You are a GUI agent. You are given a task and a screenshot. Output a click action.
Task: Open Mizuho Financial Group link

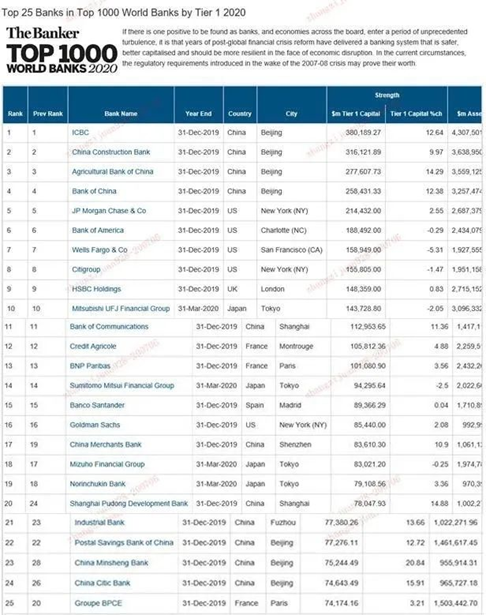point(107,464)
